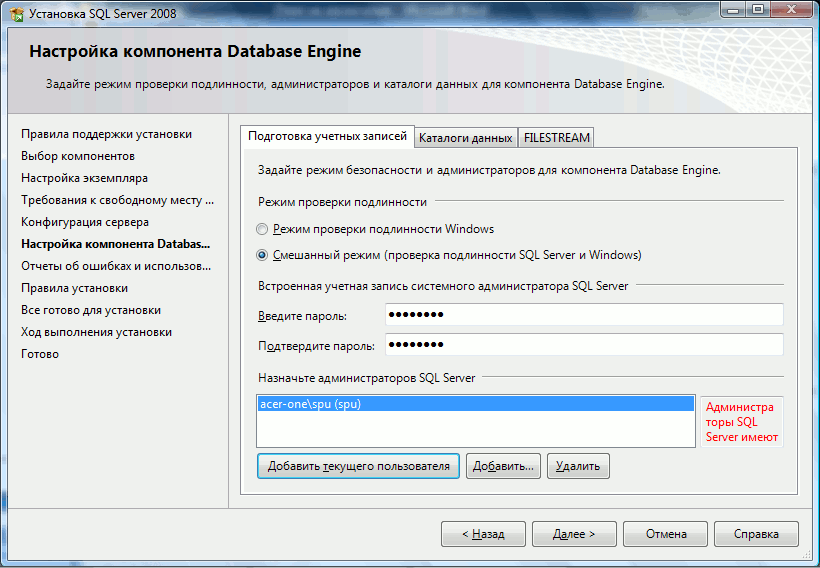The width and height of the screenshot is (820, 568).
Task: Click Правила установки step
Action: 74,288
